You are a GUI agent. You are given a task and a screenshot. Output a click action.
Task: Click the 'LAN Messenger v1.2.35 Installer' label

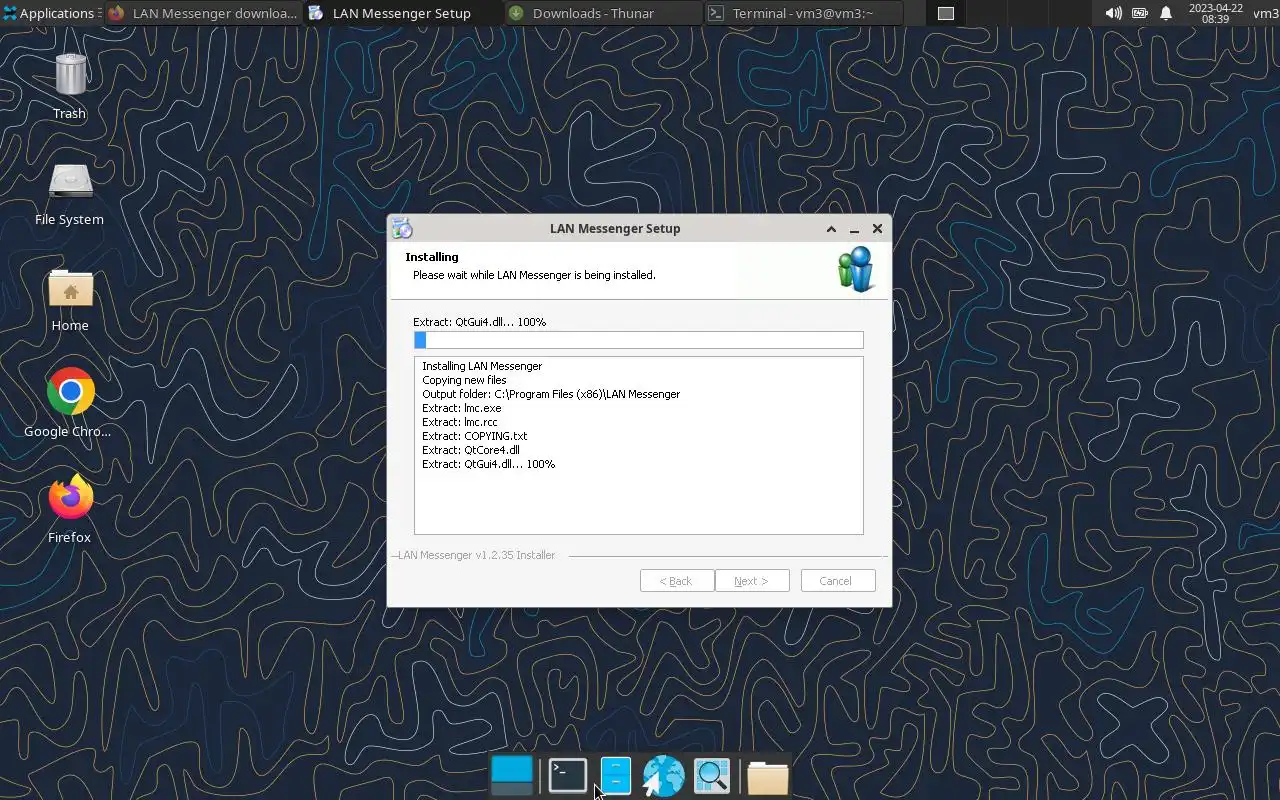coord(476,555)
